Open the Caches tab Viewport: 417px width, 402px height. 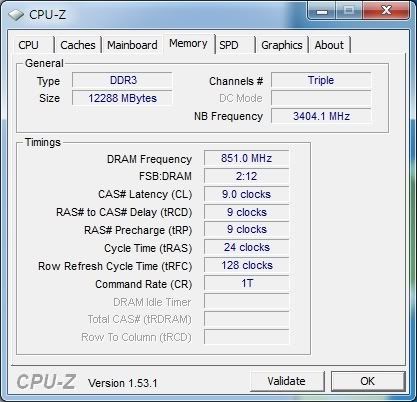click(78, 45)
